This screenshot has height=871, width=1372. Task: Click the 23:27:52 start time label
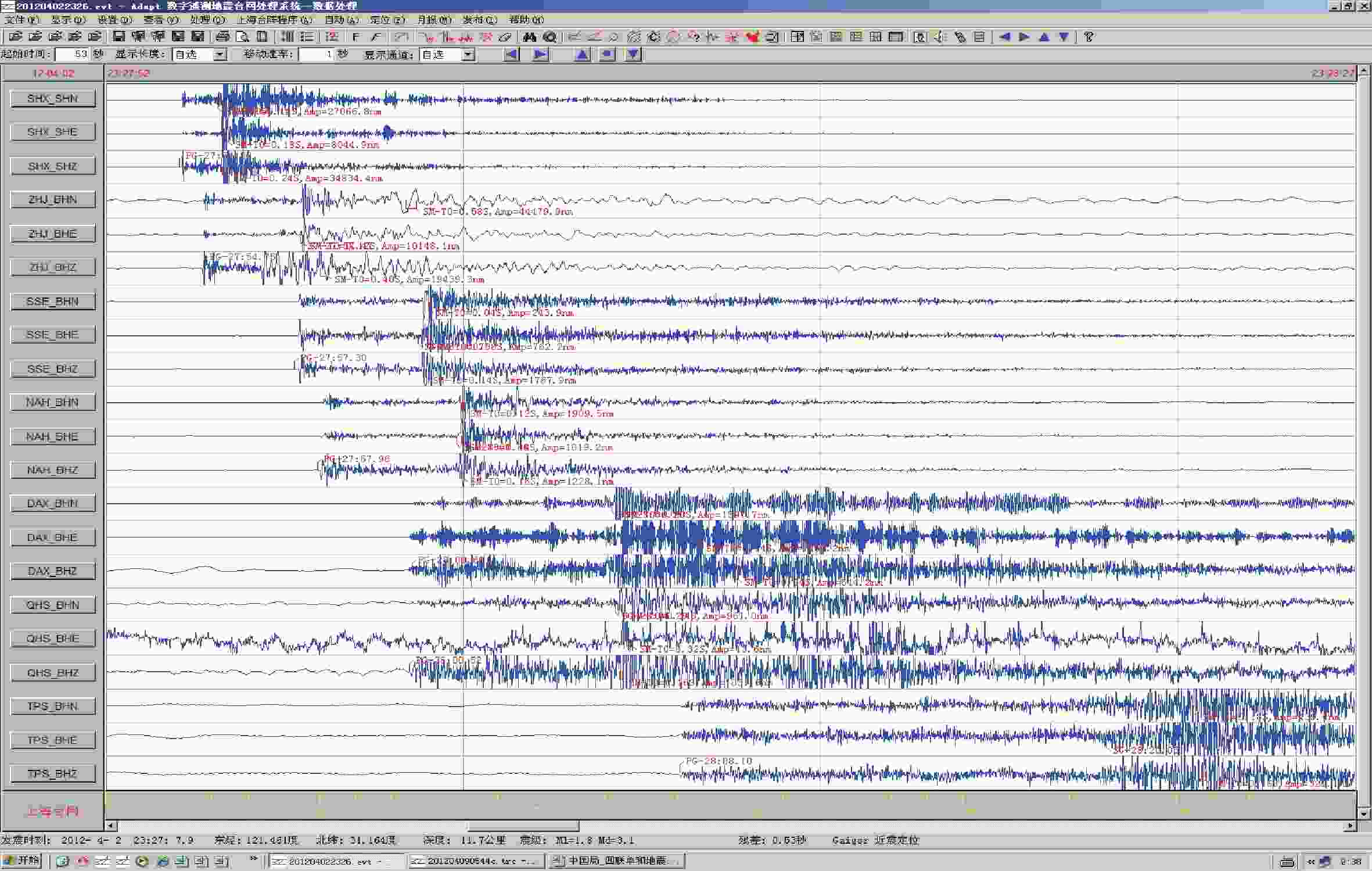coord(128,73)
